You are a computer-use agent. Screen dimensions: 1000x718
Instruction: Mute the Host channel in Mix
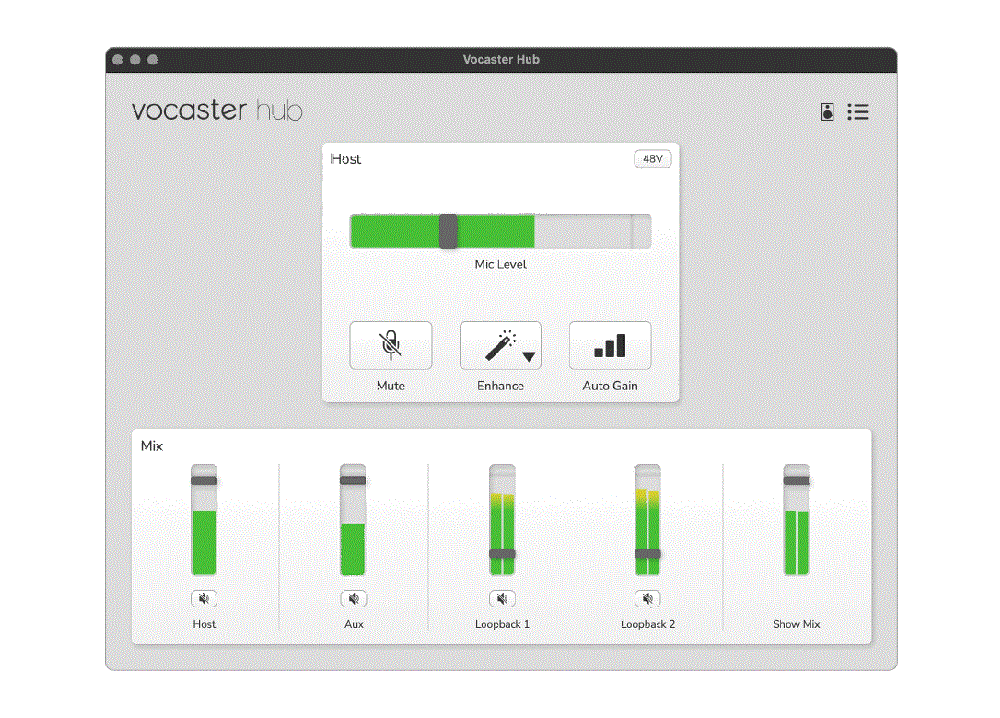tap(204, 598)
